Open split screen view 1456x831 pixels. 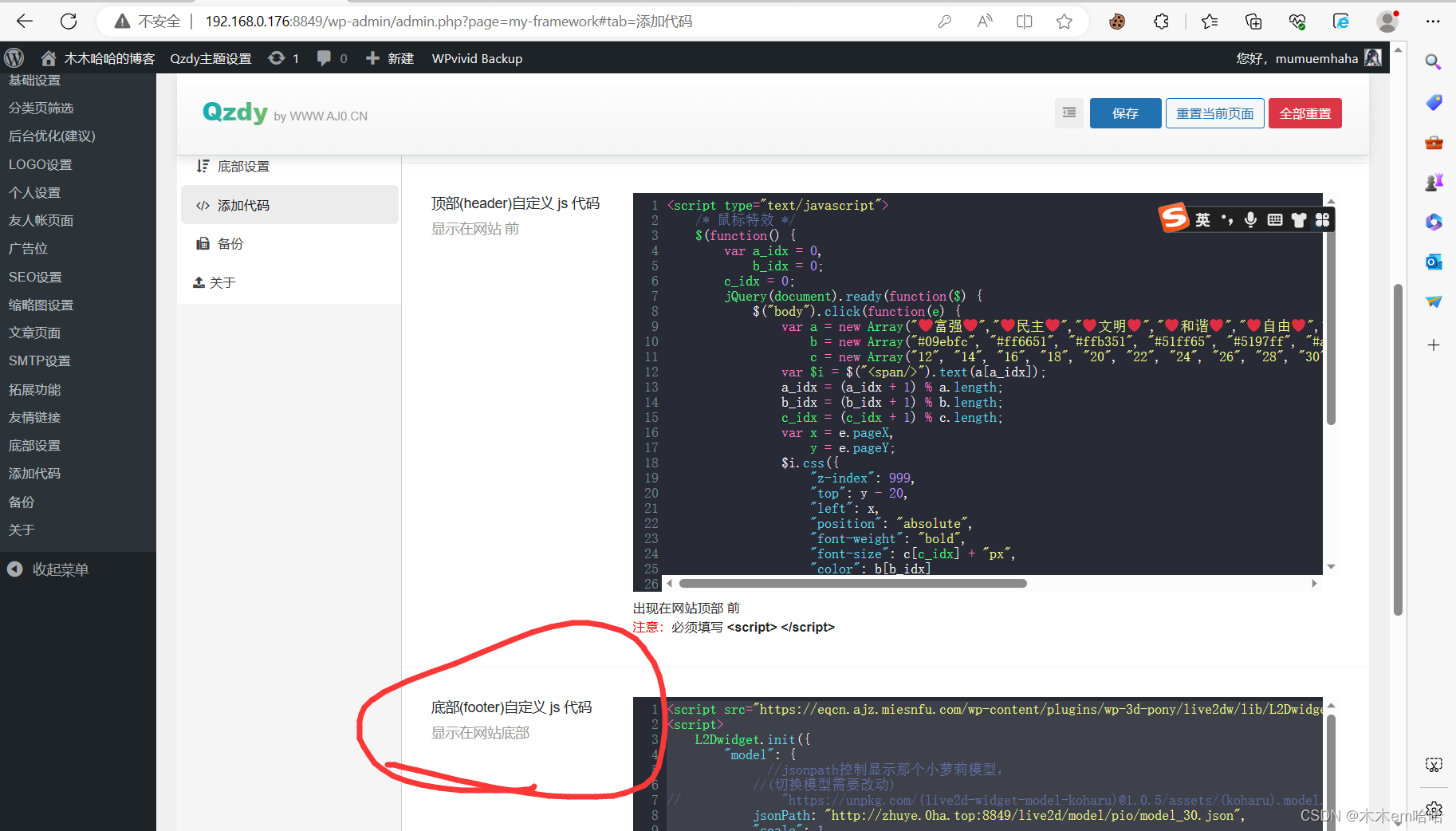(1025, 22)
